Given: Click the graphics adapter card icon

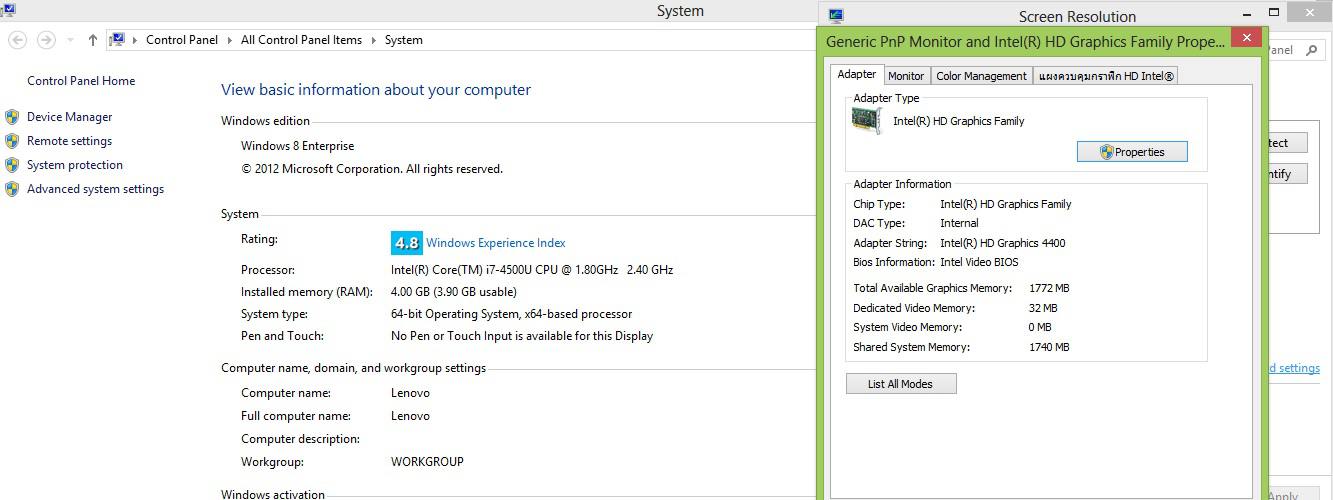Looking at the screenshot, I should pyautogui.click(x=866, y=121).
